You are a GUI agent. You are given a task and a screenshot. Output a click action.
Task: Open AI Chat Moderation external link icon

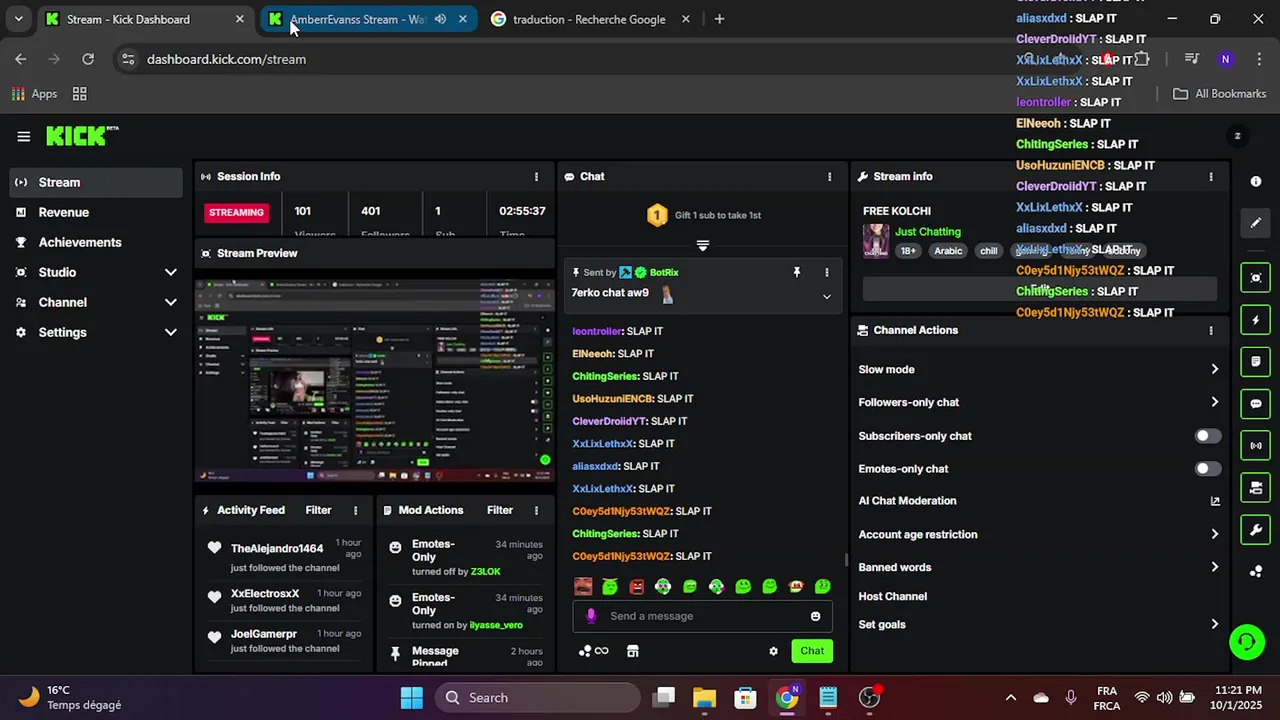click(1215, 501)
